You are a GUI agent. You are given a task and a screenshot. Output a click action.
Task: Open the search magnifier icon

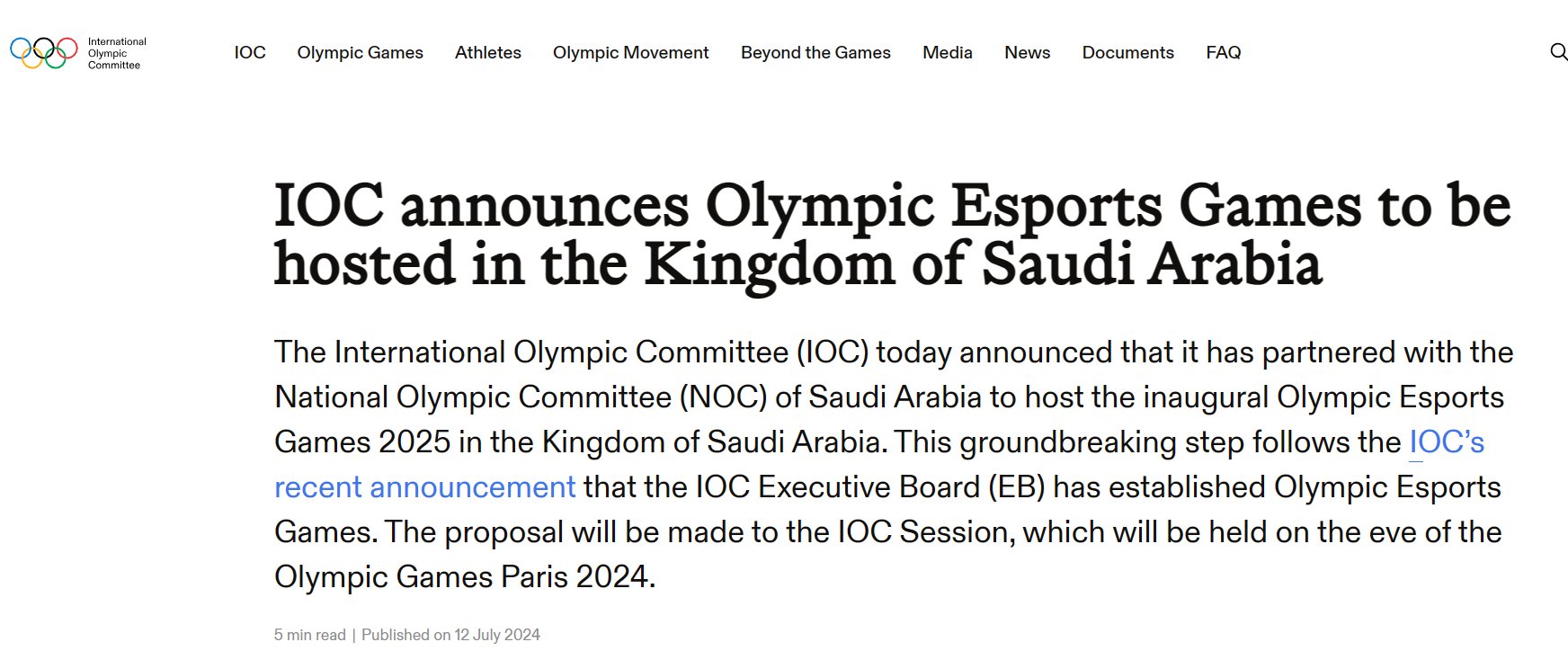click(1558, 52)
